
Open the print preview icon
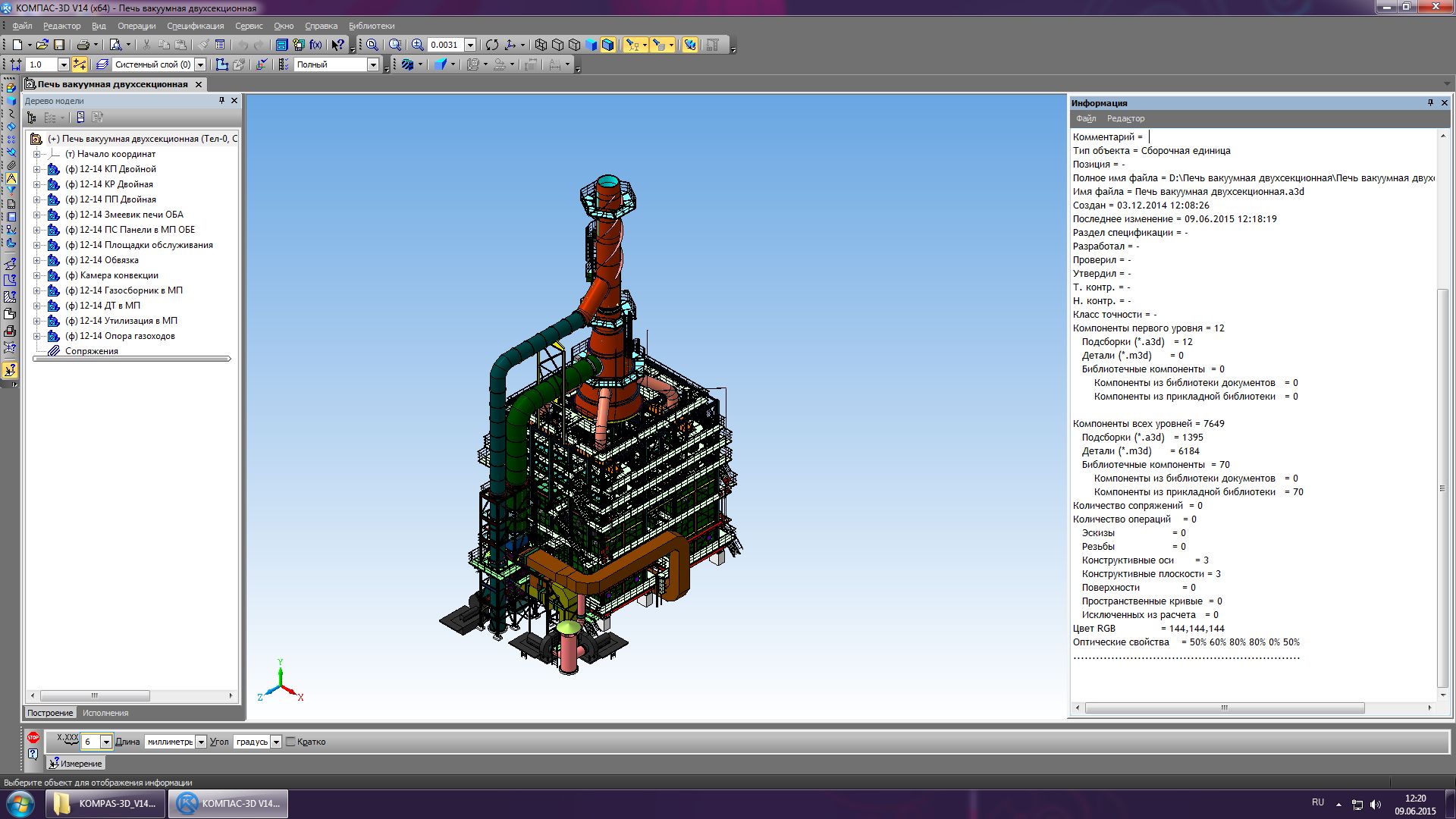(x=115, y=45)
